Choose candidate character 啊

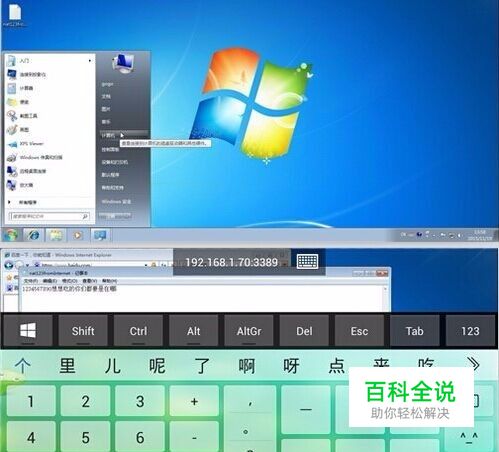pos(247,366)
